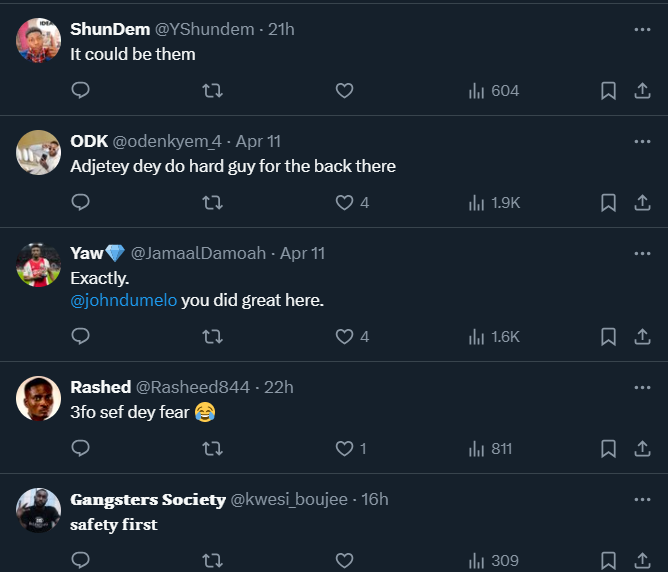The image size is (668, 572).
Task: Reply to Gangsters Society's 'safety first' tweet
Action: 81,561
